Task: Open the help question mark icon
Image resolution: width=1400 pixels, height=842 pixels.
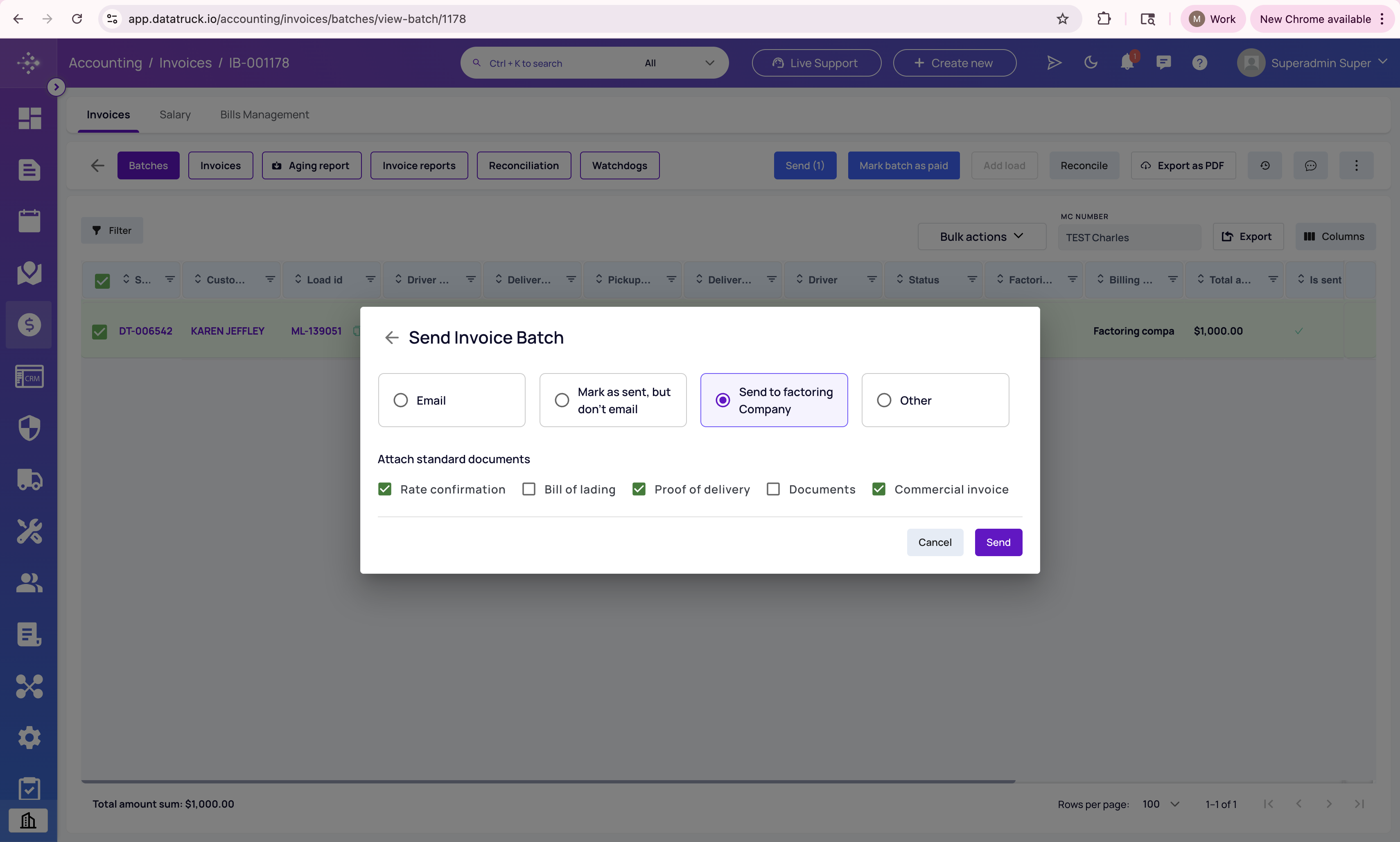Action: tap(1200, 62)
